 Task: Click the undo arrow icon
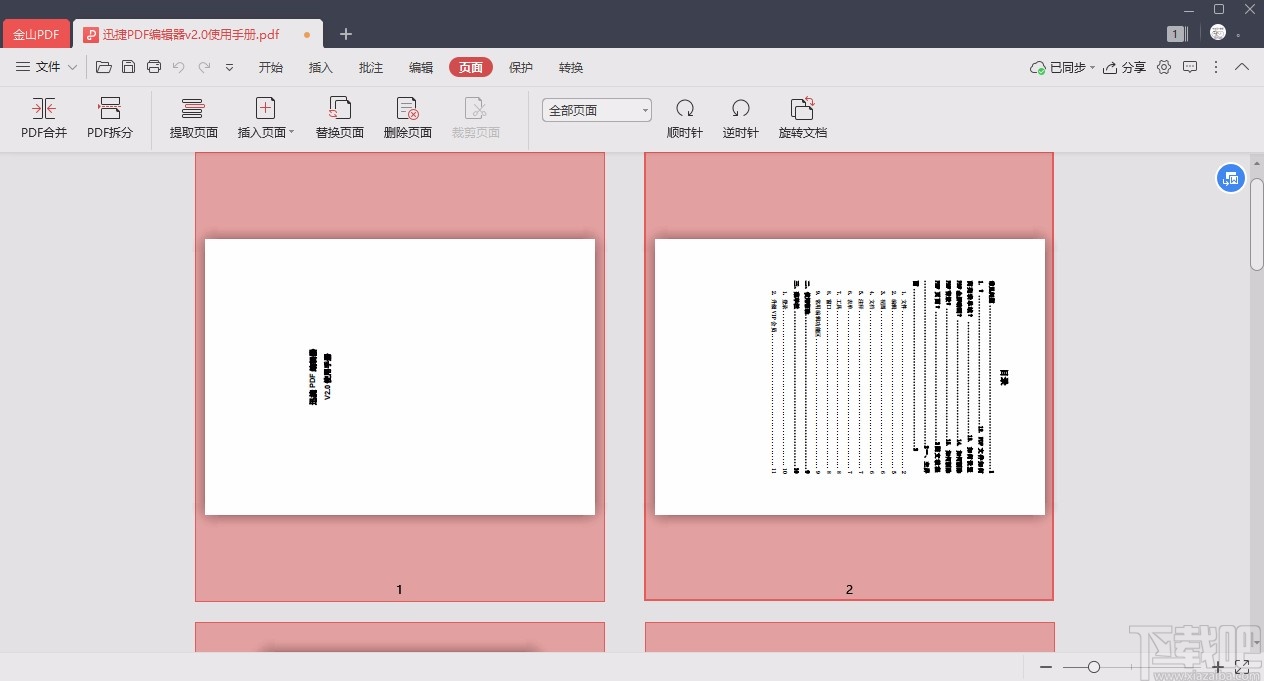coord(179,67)
